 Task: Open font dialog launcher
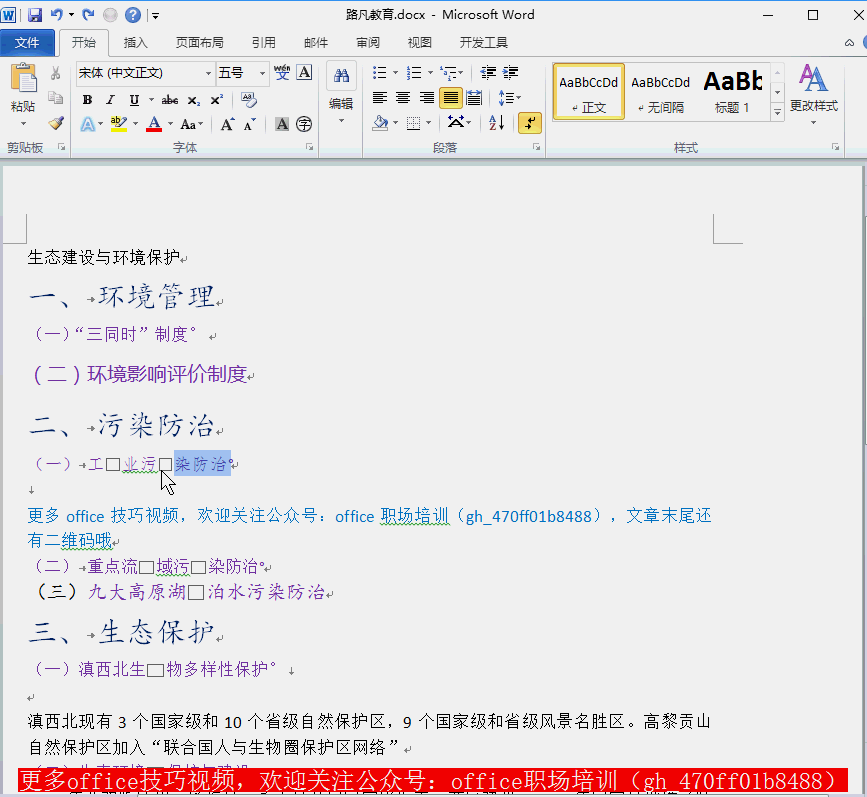(310, 147)
